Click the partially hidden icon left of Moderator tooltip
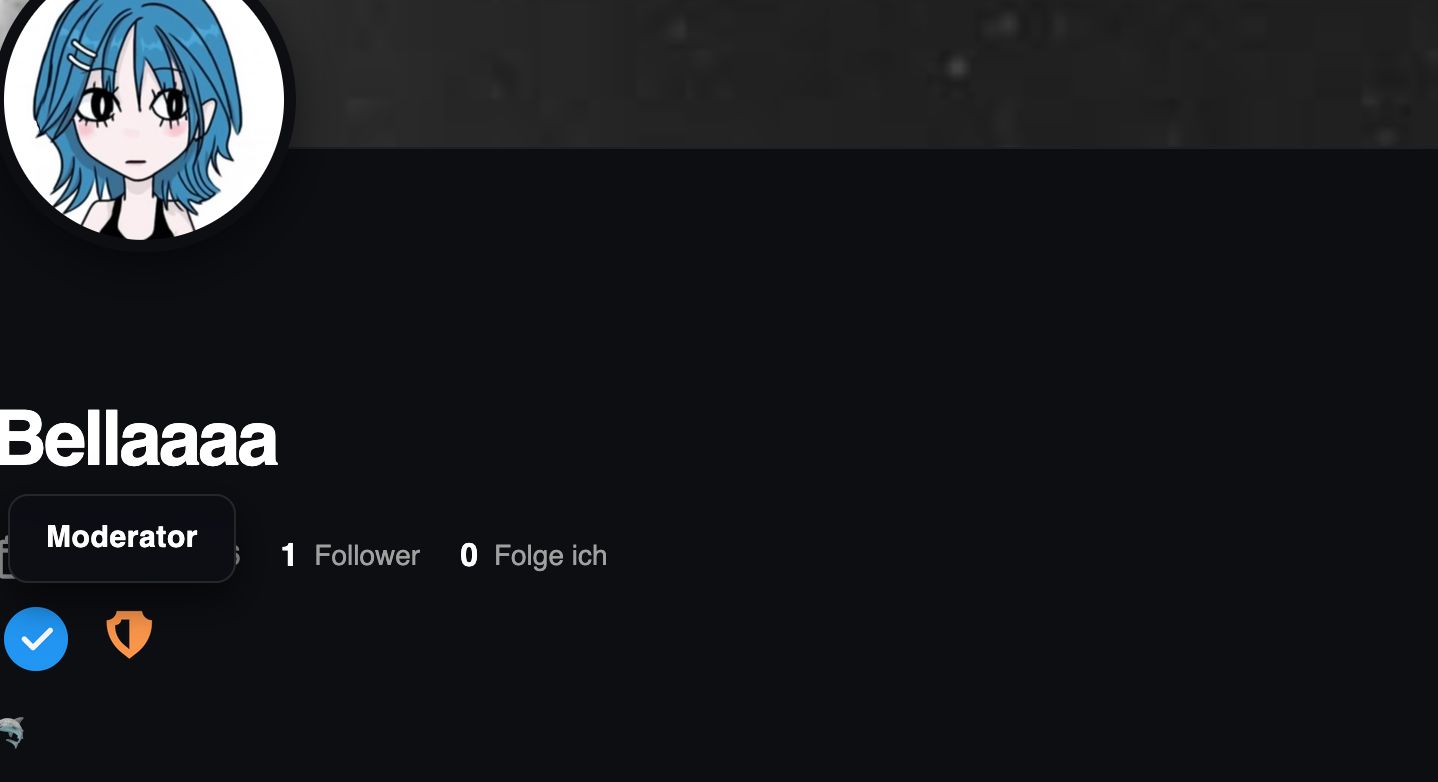This screenshot has height=782, width=1438. 4,556
